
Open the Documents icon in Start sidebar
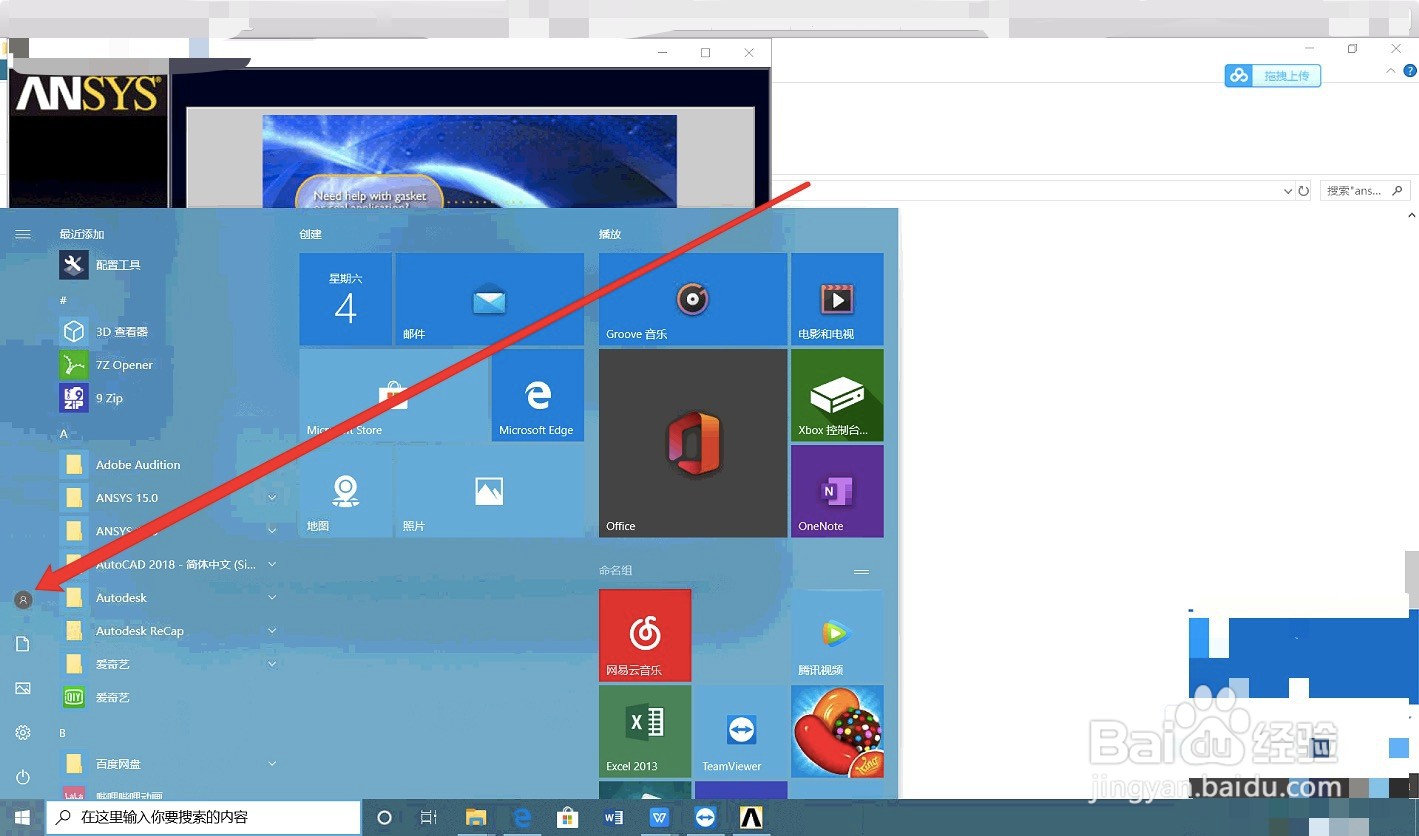tap(23, 644)
